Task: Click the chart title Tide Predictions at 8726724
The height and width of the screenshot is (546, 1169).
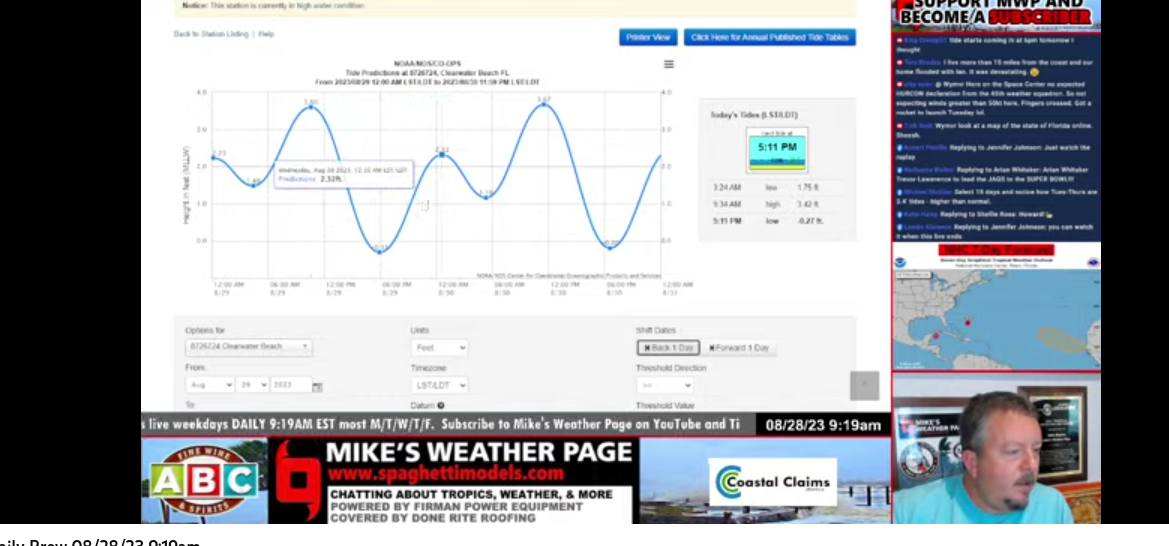Action: tap(427, 73)
